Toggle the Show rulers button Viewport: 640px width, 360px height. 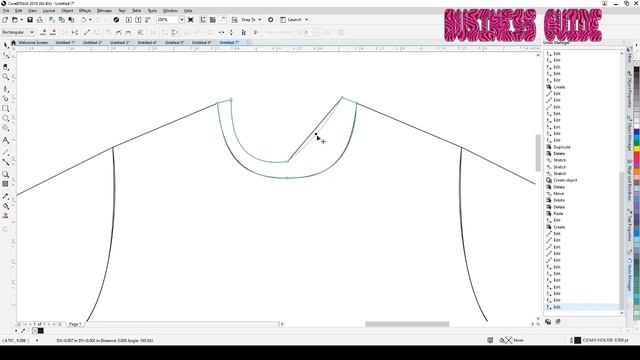pyautogui.click(x=203, y=20)
